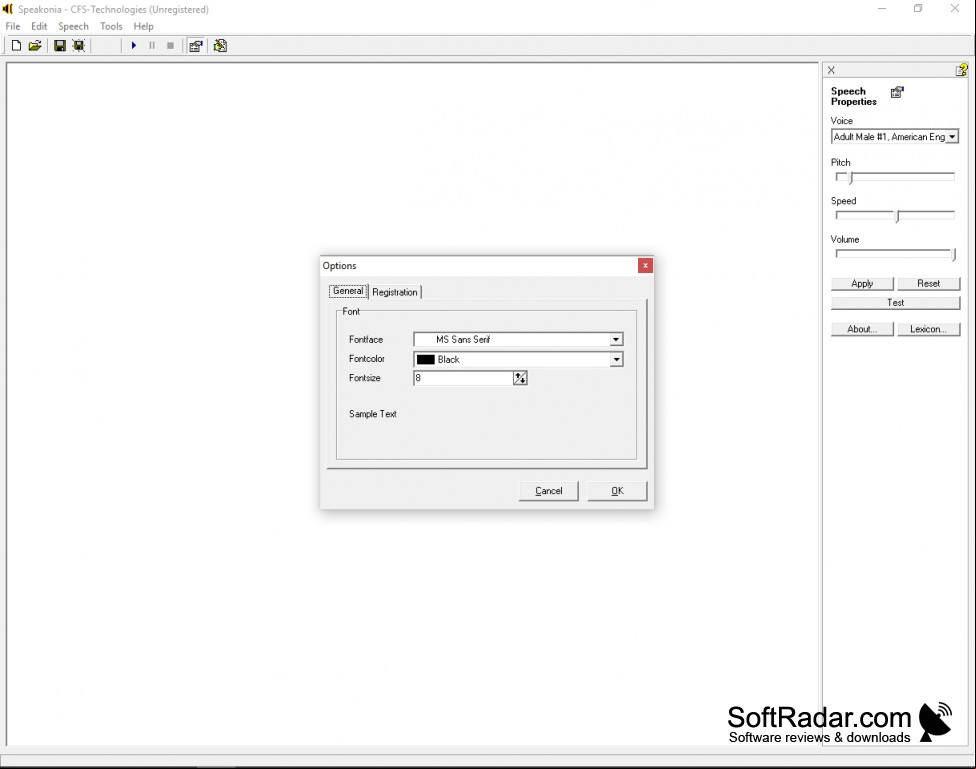Click the Options dialog title bar
Image resolution: width=976 pixels, height=769 pixels.
coord(479,266)
